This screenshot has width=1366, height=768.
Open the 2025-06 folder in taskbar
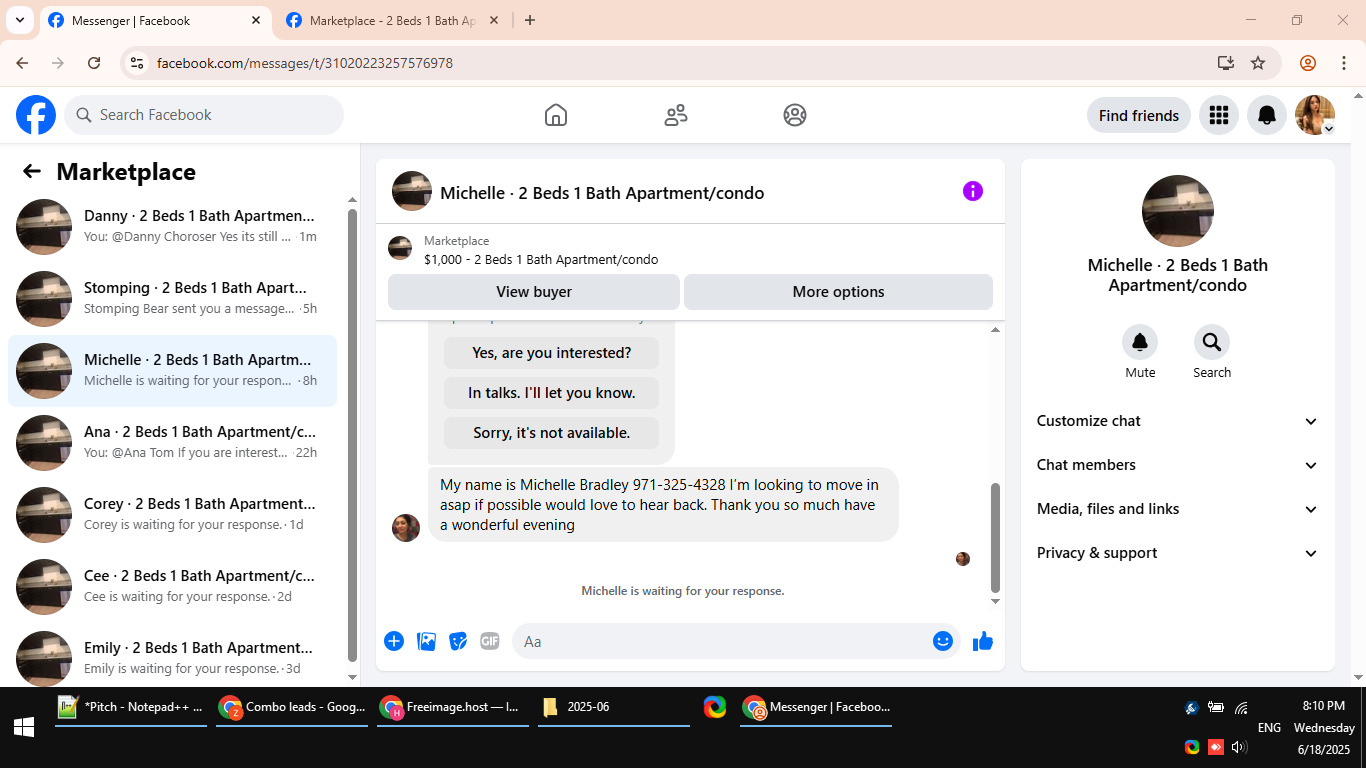tap(614, 707)
